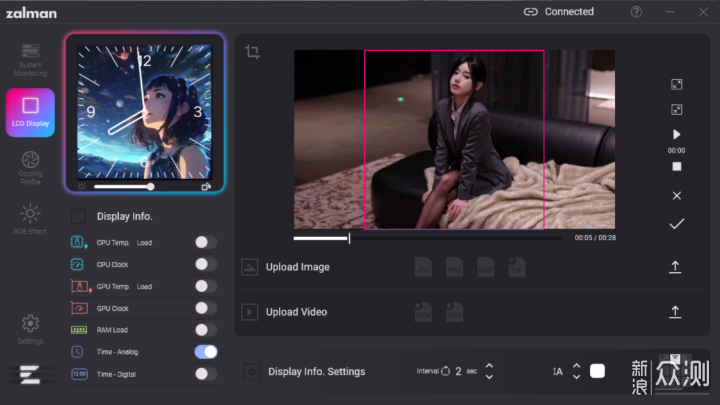Click the Display Info. Settings label
The height and width of the screenshot is (405, 720).
(316, 371)
